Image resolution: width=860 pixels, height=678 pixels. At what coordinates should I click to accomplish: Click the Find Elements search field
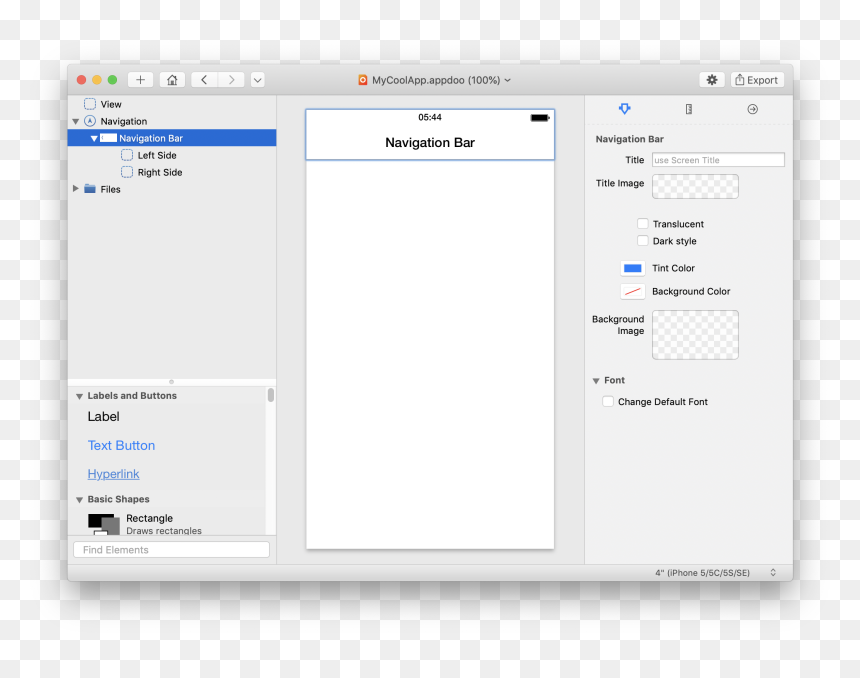[172, 550]
